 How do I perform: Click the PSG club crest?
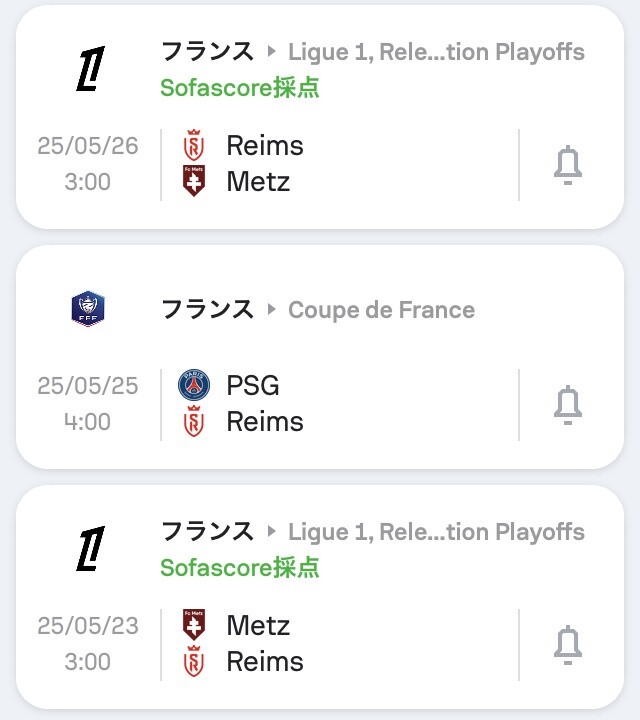(x=194, y=385)
